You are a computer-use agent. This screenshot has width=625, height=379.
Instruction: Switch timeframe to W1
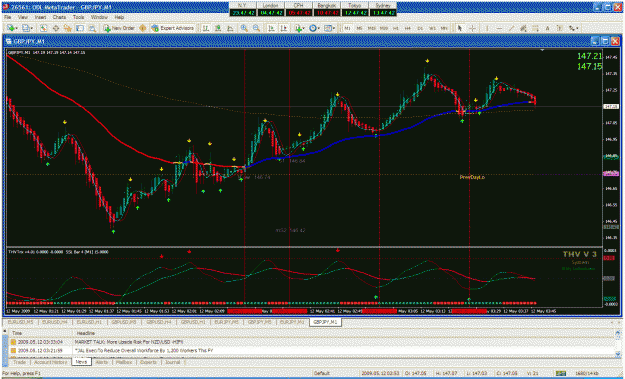(432, 28)
